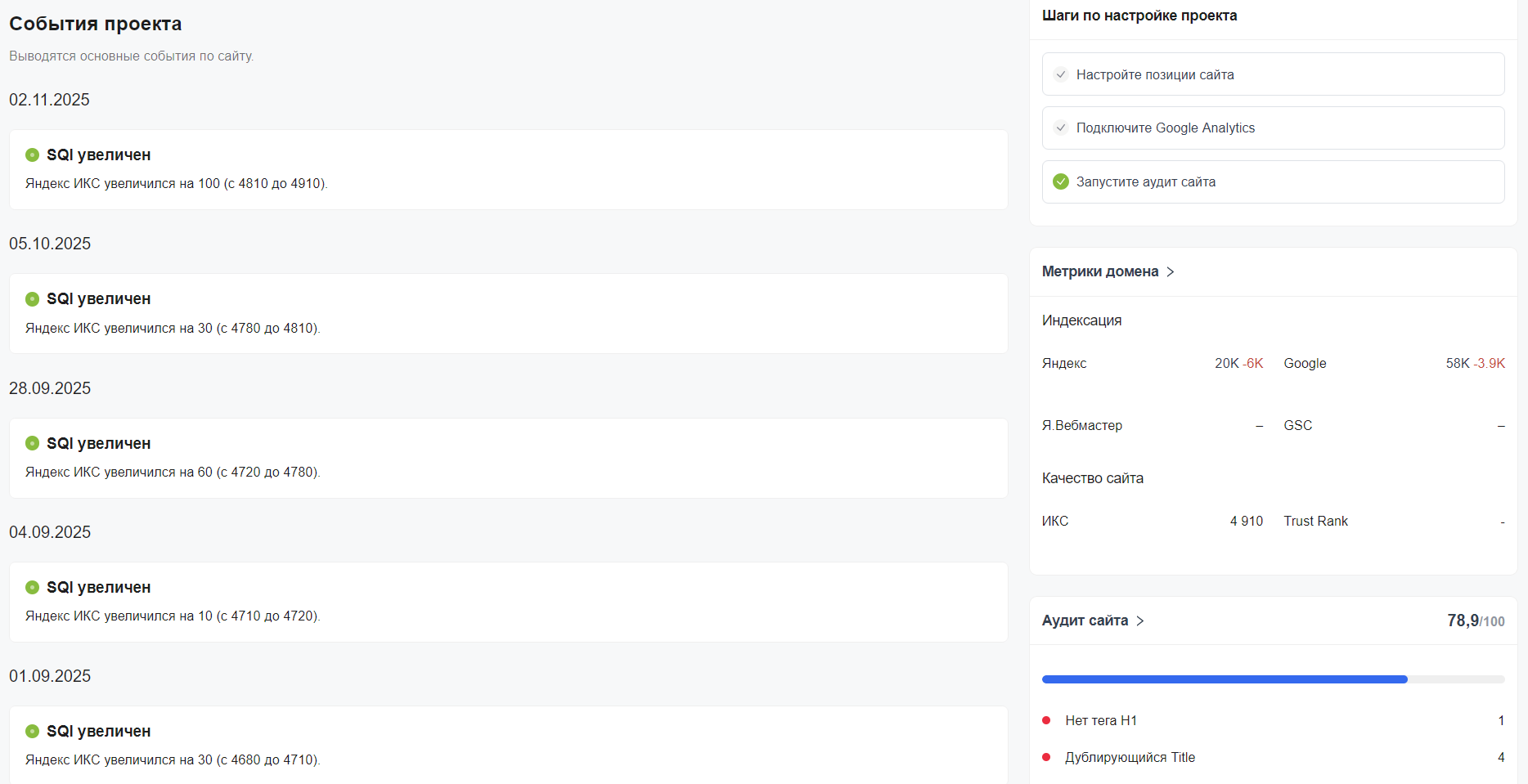1528x784 pixels.
Task: Click green status dot of 01.09.2025 event
Action: point(33,731)
